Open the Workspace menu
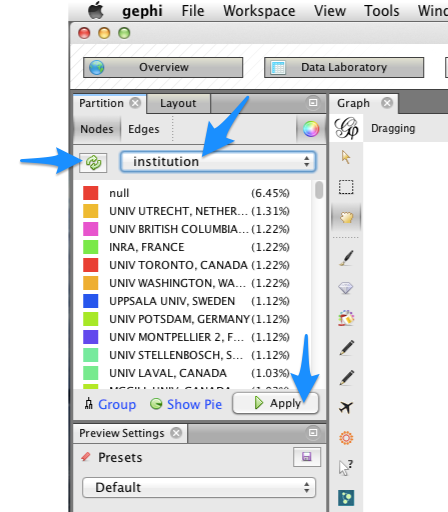448x512 pixels. (x=259, y=11)
